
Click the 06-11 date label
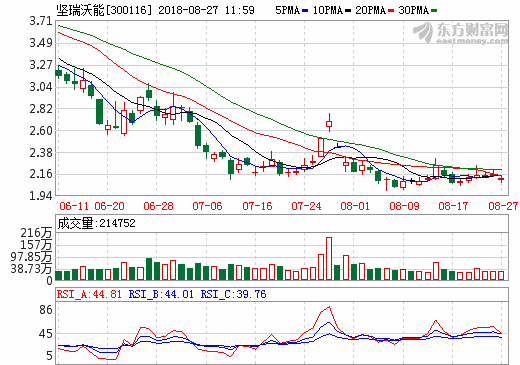pos(74,206)
